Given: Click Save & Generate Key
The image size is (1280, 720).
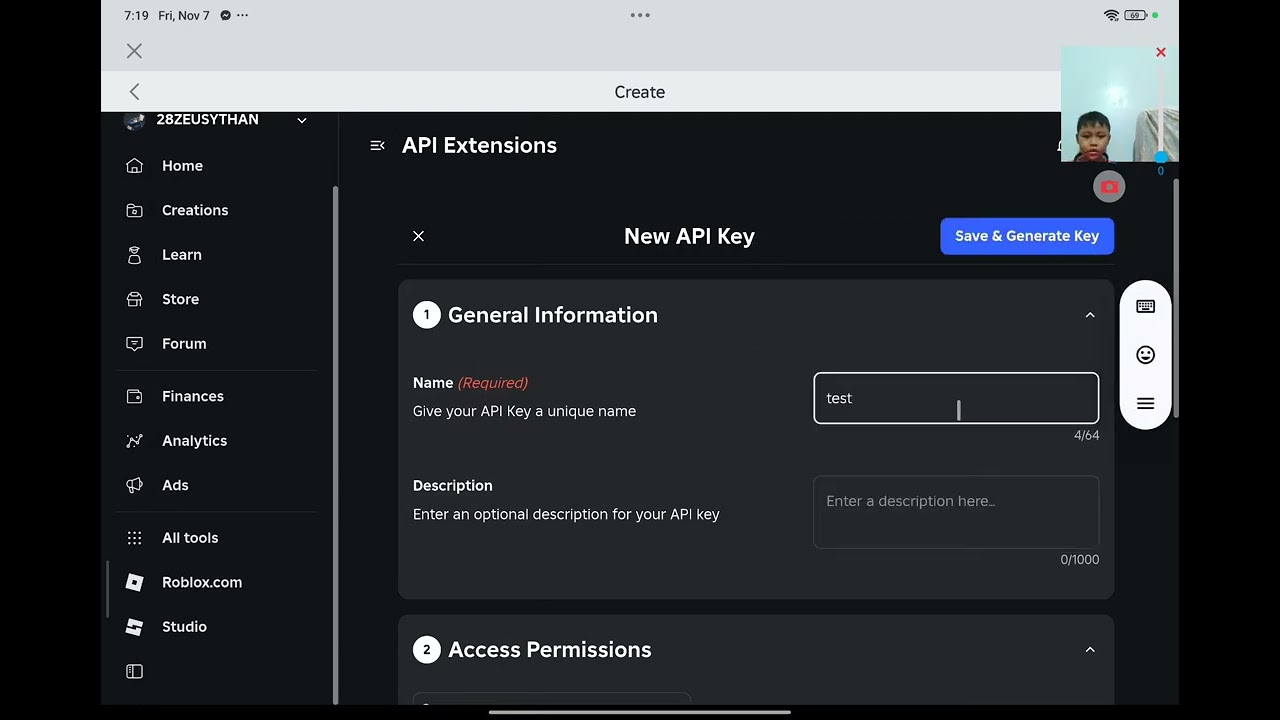Looking at the screenshot, I should (1027, 236).
